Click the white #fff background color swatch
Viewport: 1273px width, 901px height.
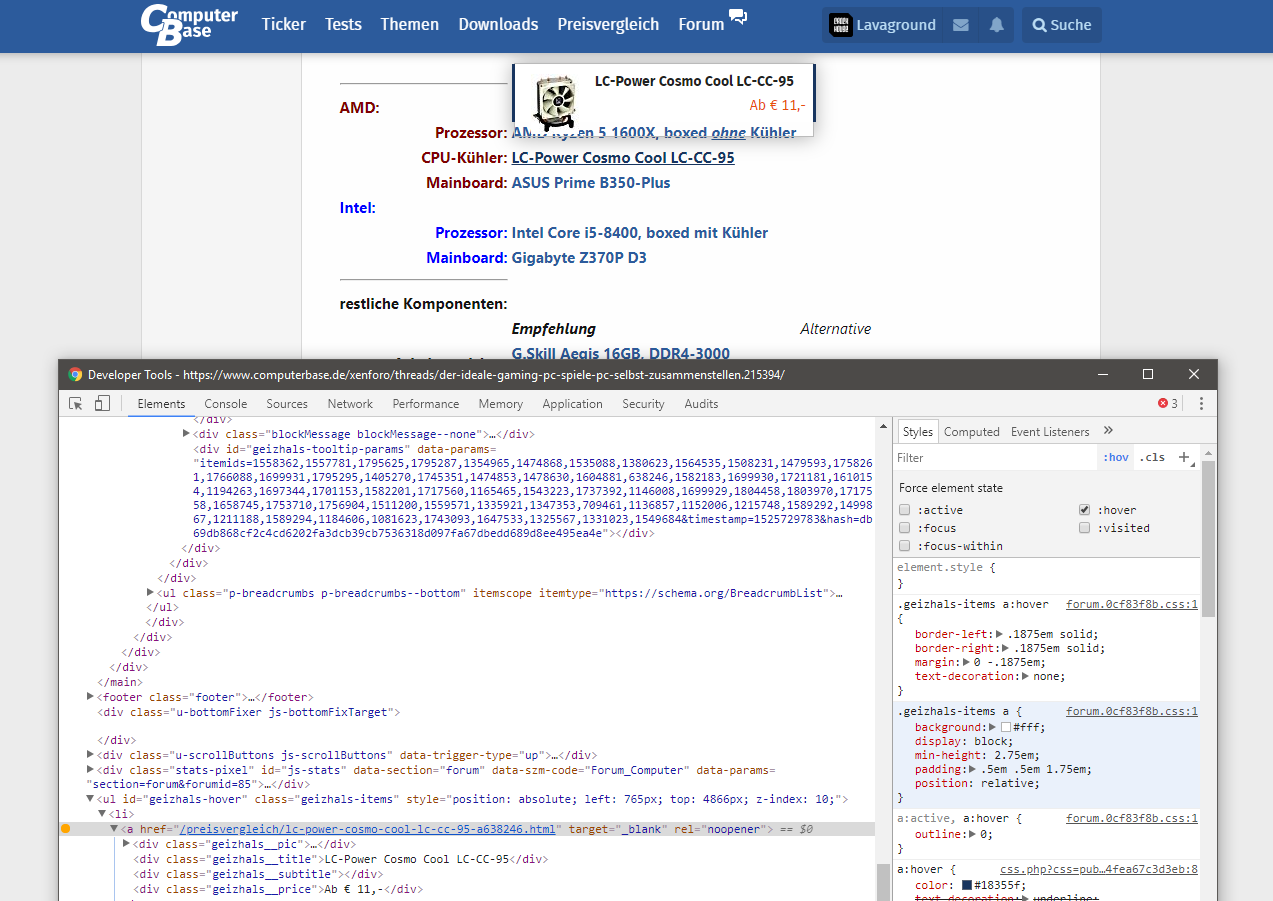pyautogui.click(x=1006, y=727)
